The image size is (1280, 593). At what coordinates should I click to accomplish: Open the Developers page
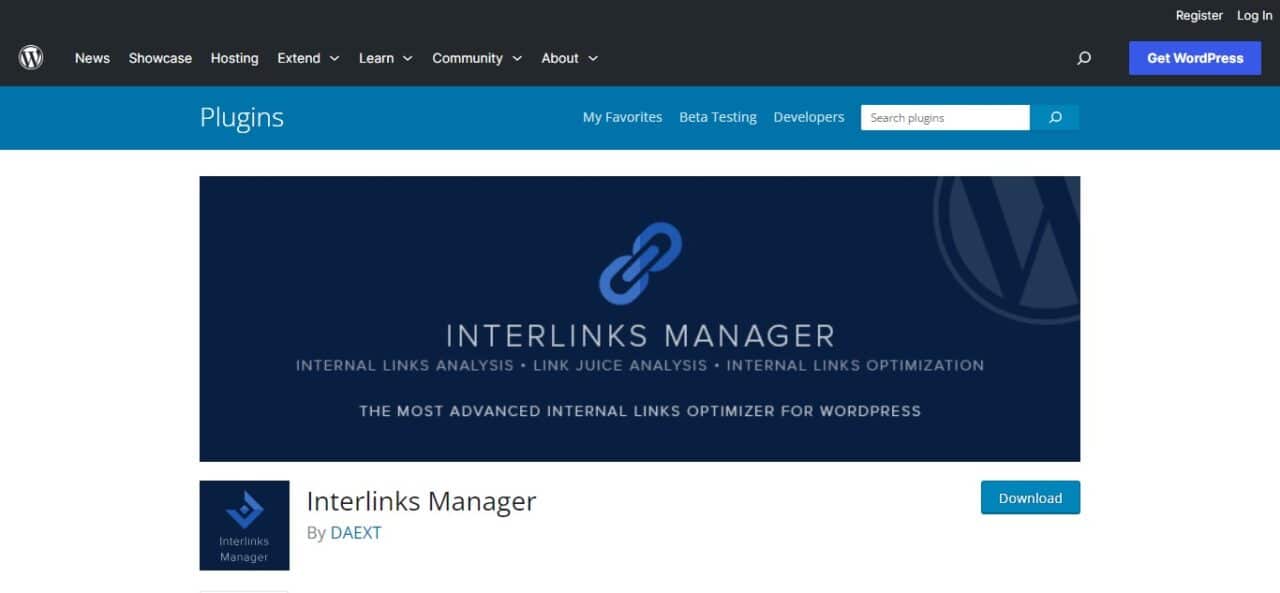tap(808, 117)
